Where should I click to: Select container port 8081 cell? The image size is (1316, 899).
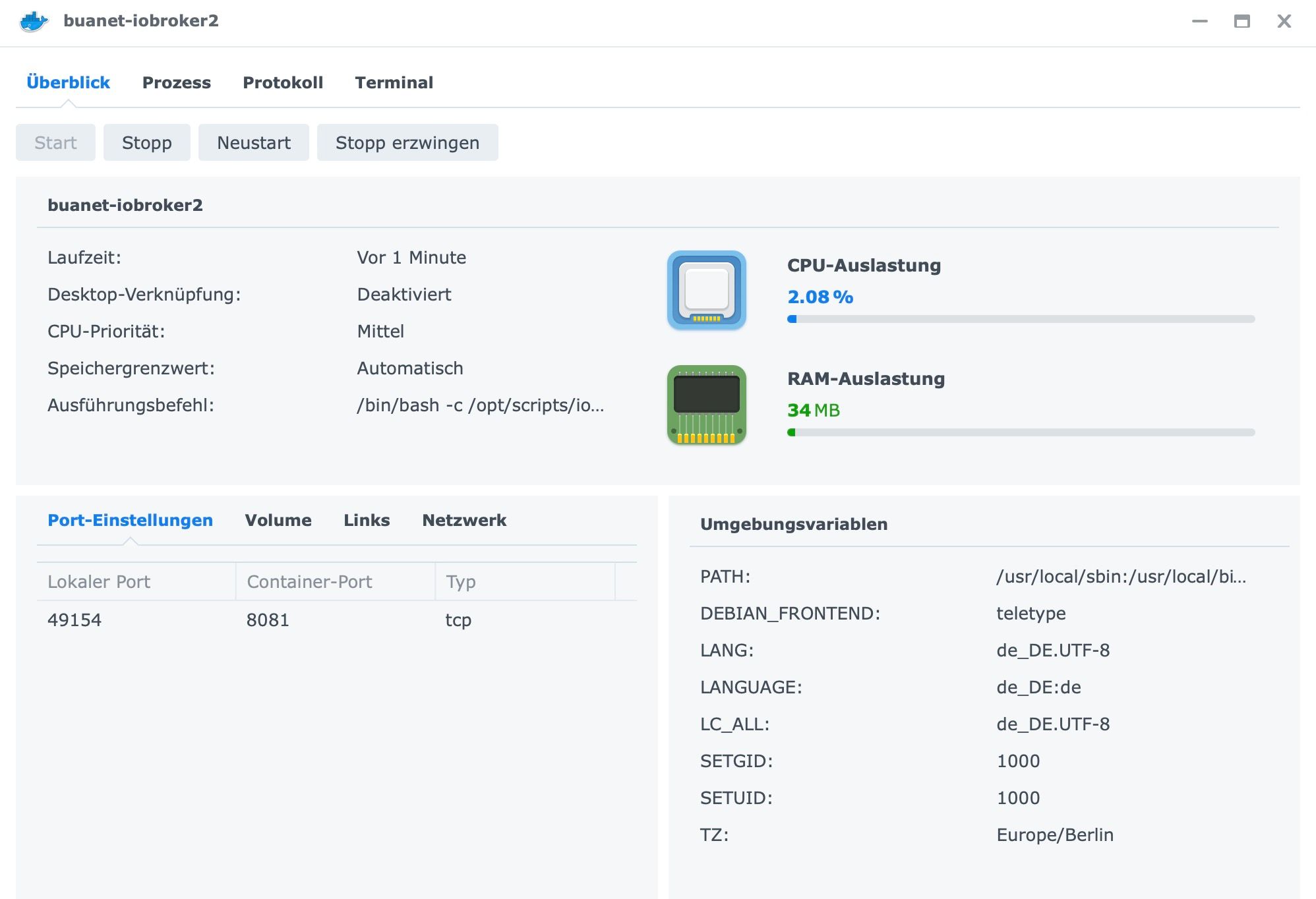[x=268, y=620]
